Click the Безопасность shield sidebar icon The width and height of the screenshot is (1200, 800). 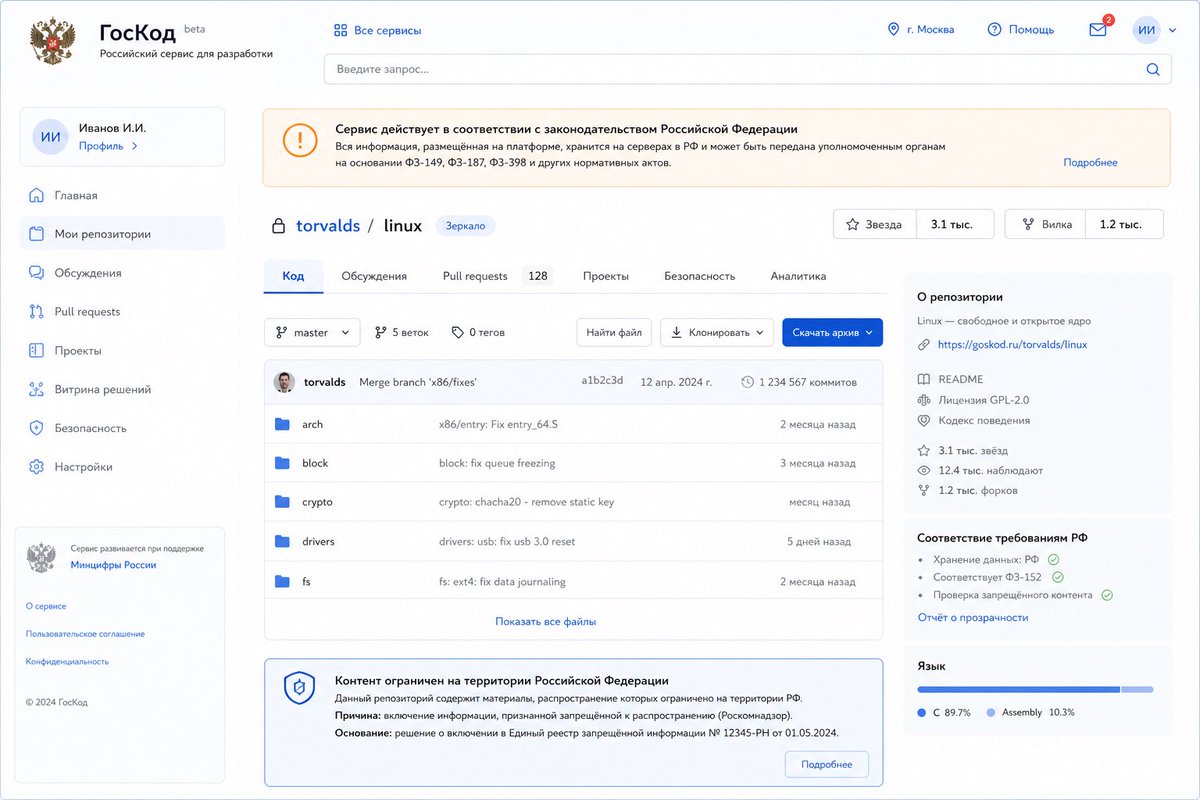pos(37,428)
